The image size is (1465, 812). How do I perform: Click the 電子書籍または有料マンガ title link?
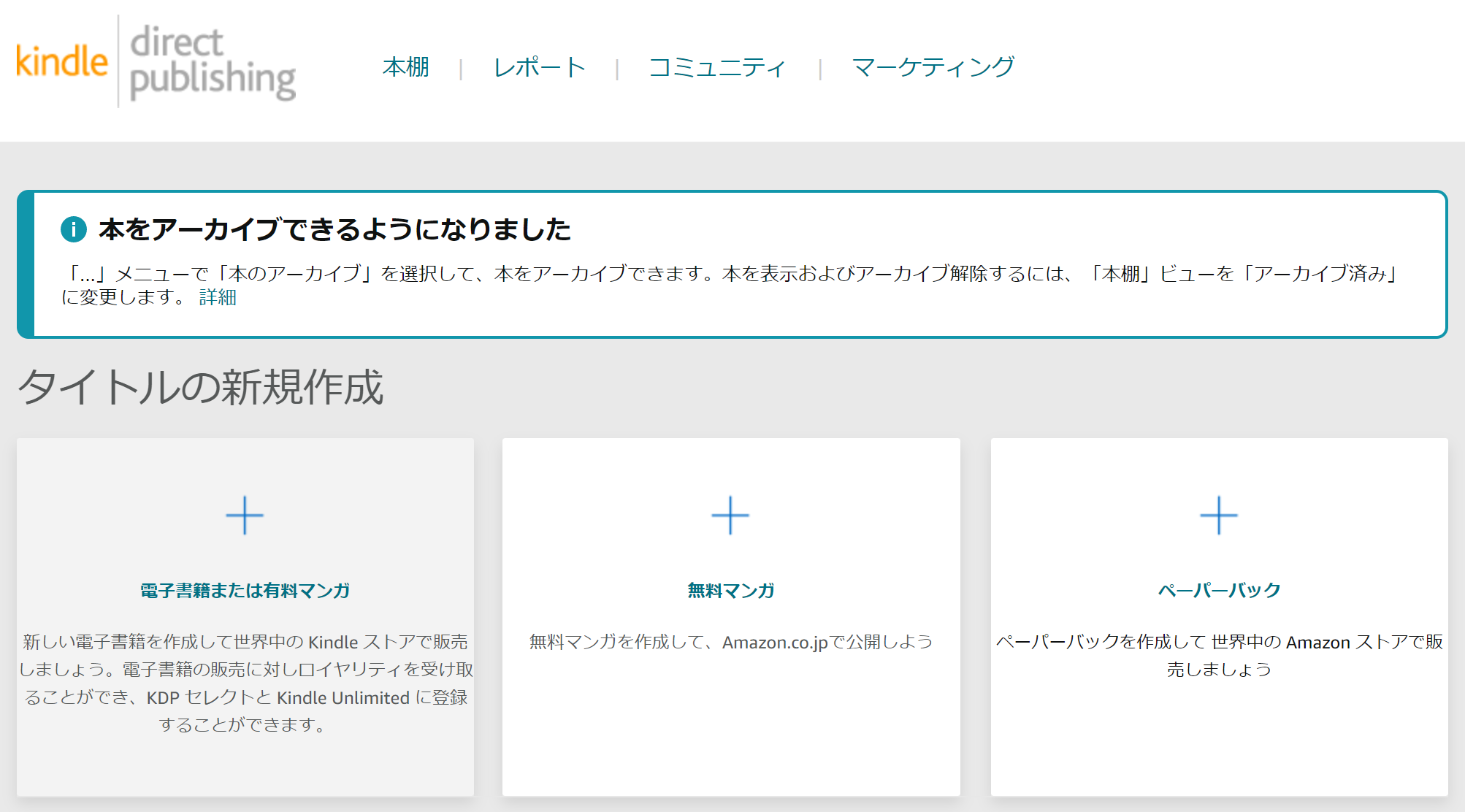(245, 590)
